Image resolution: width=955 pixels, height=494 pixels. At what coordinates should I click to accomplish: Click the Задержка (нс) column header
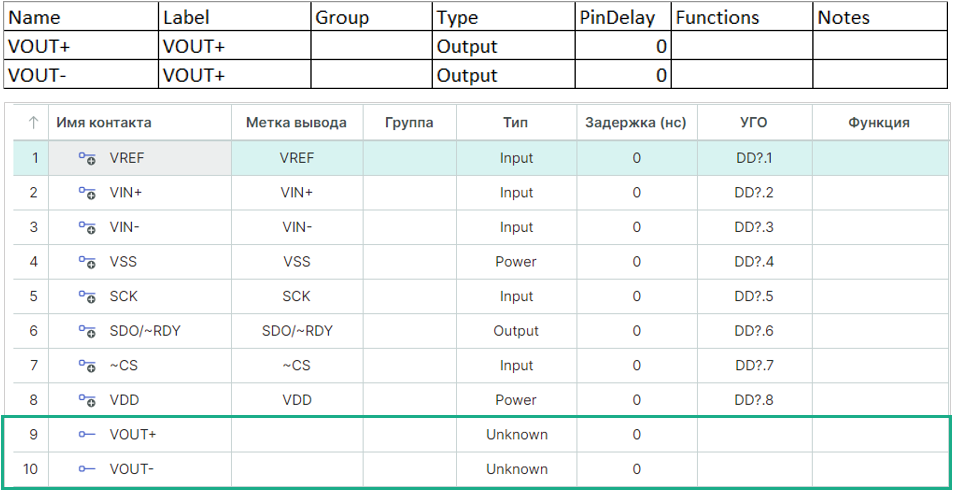[x=636, y=123]
